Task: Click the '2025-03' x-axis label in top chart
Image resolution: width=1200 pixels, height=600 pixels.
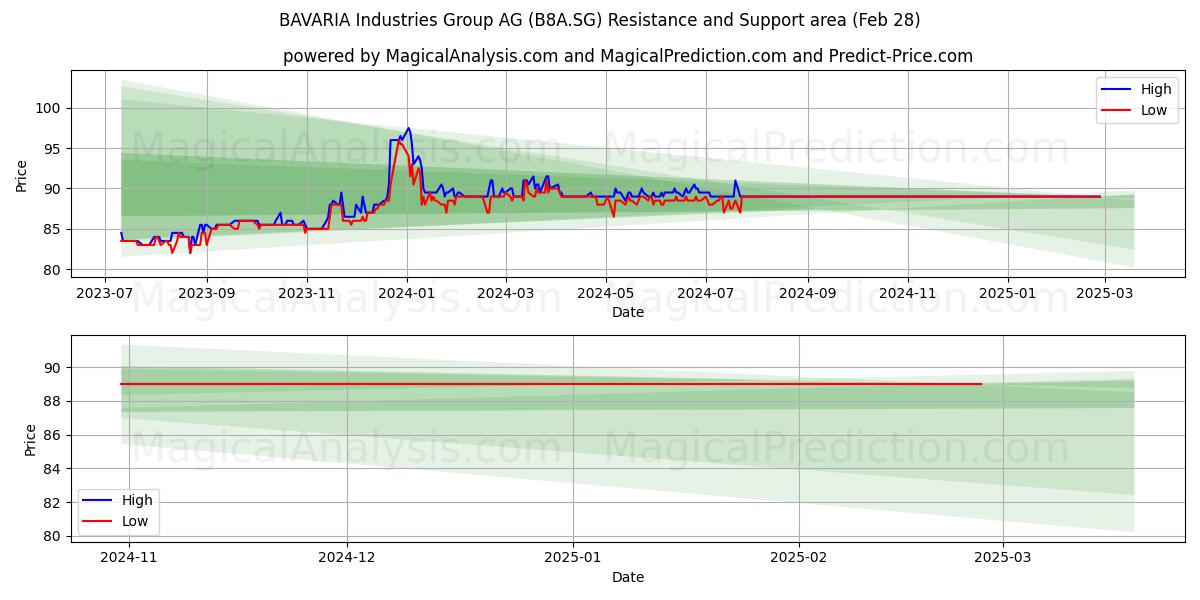Action: point(1104,295)
